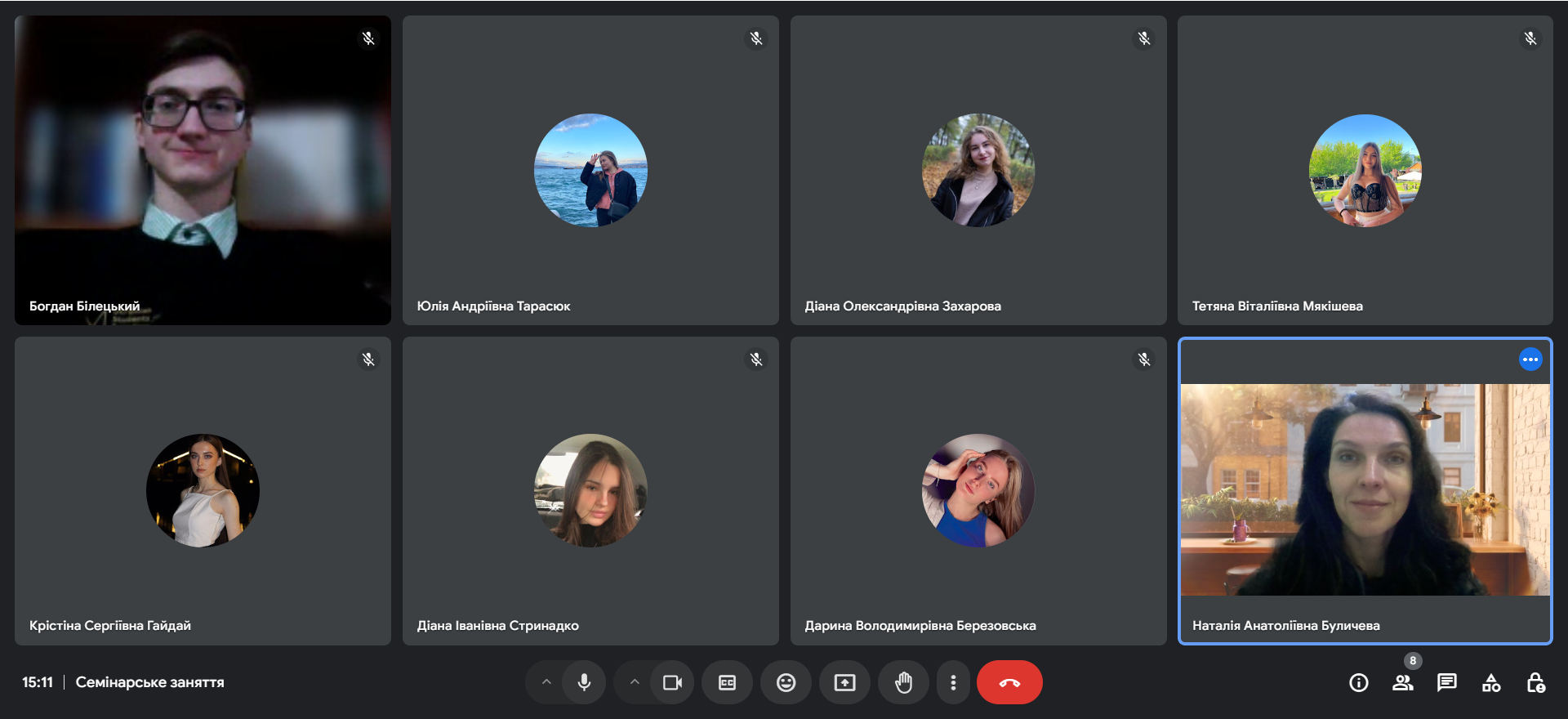Expand video settings arrow beside camera
The height and width of the screenshot is (719, 1568).
[x=635, y=683]
